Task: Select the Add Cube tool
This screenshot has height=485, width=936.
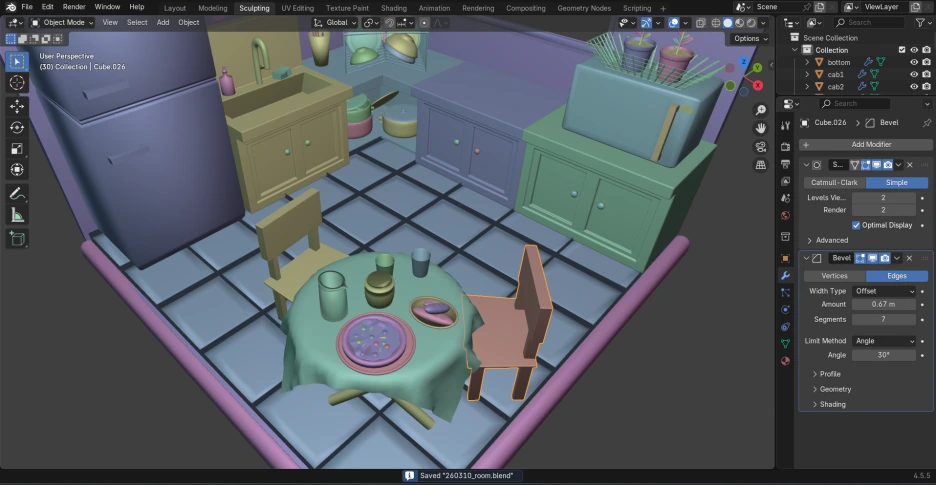Action: tap(17, 238)
